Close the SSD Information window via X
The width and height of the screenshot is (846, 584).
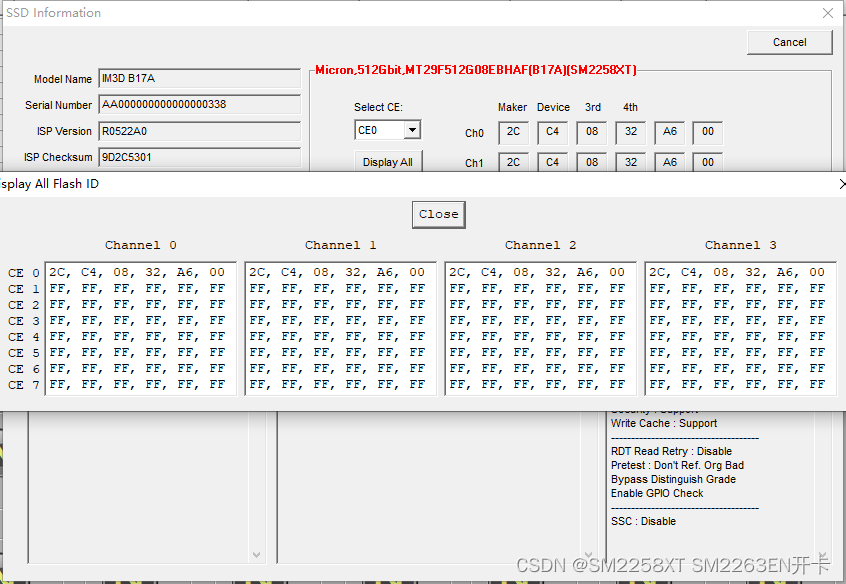[x=828, y=13]
